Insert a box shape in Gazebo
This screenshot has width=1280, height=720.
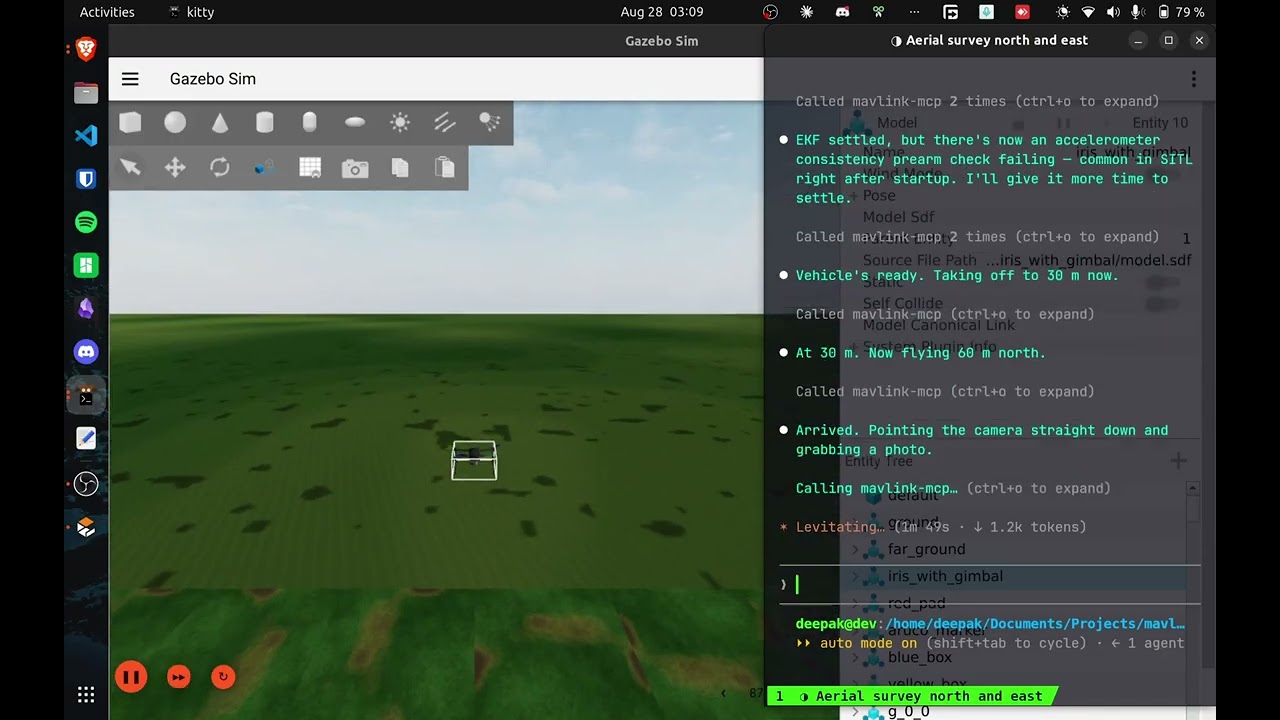(130, 122)
